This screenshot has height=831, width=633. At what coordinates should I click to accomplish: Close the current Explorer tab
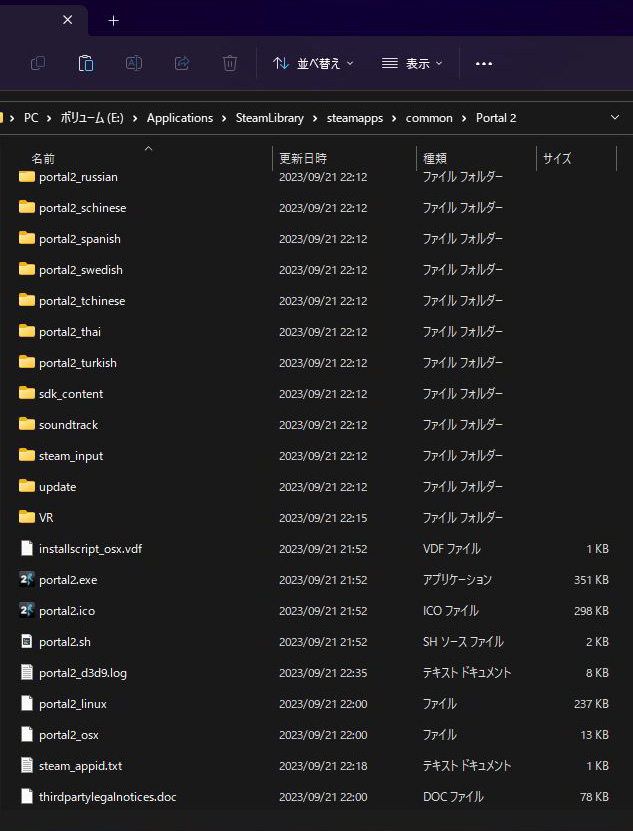[x=67, y=20]
